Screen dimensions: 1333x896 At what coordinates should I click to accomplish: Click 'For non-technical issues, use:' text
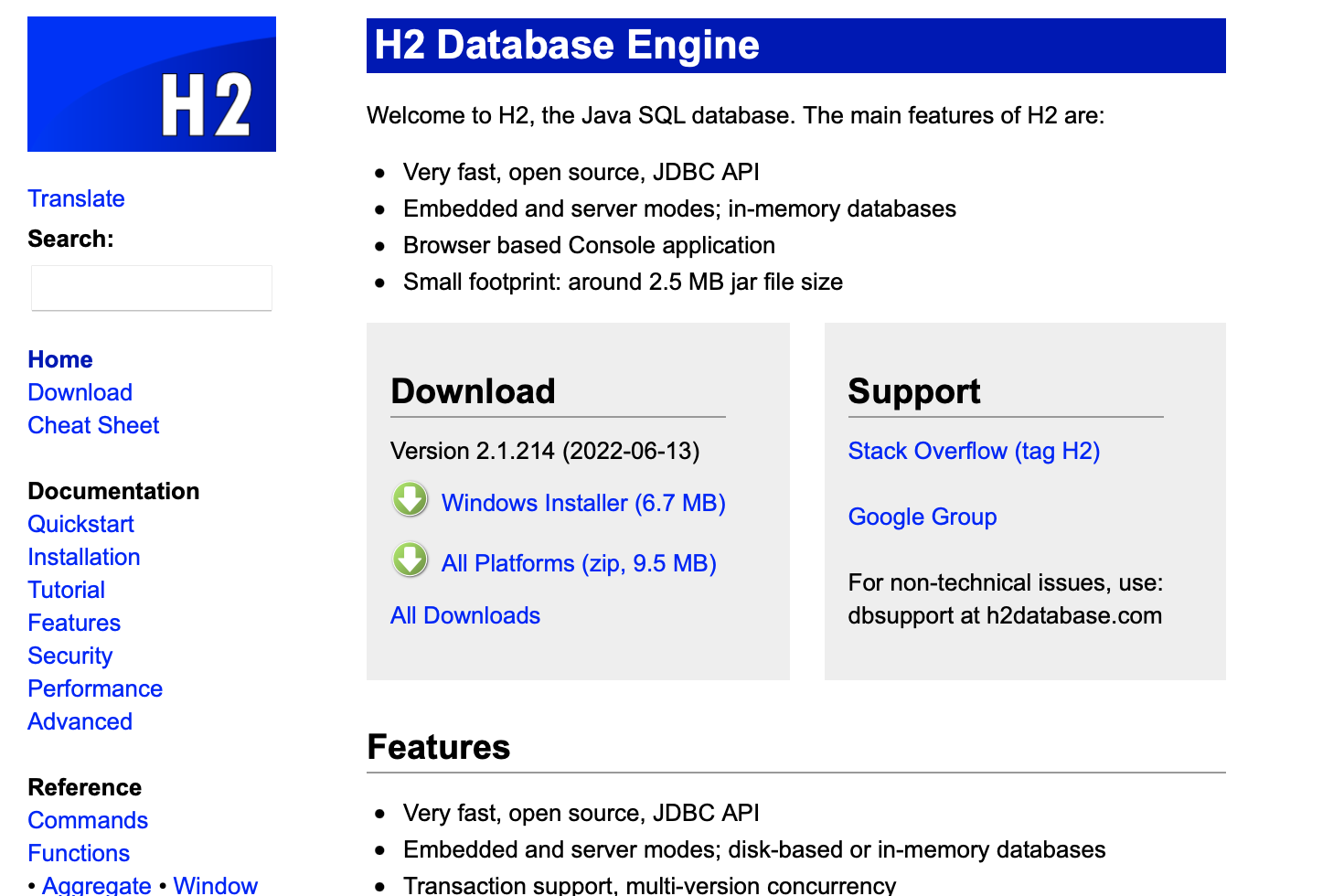pos(1006,582)
